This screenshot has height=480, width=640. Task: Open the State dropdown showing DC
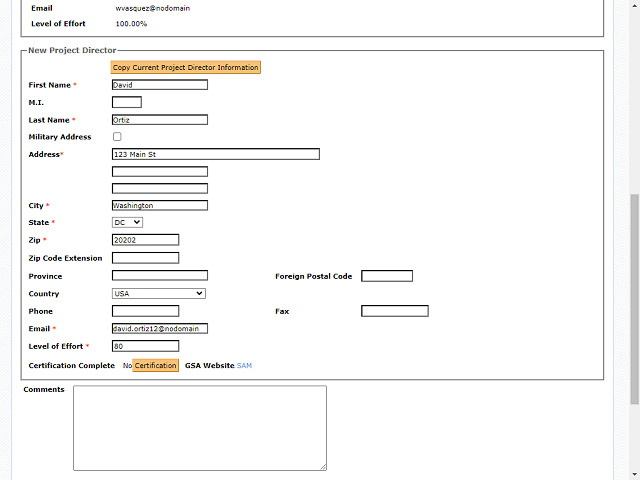tap(127, 222)
